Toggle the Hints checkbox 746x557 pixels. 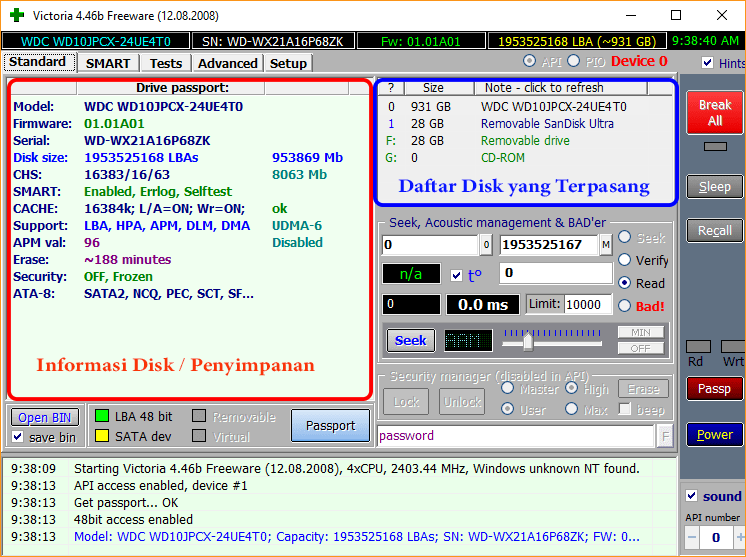pyautogui.click(x=707, y=62)
